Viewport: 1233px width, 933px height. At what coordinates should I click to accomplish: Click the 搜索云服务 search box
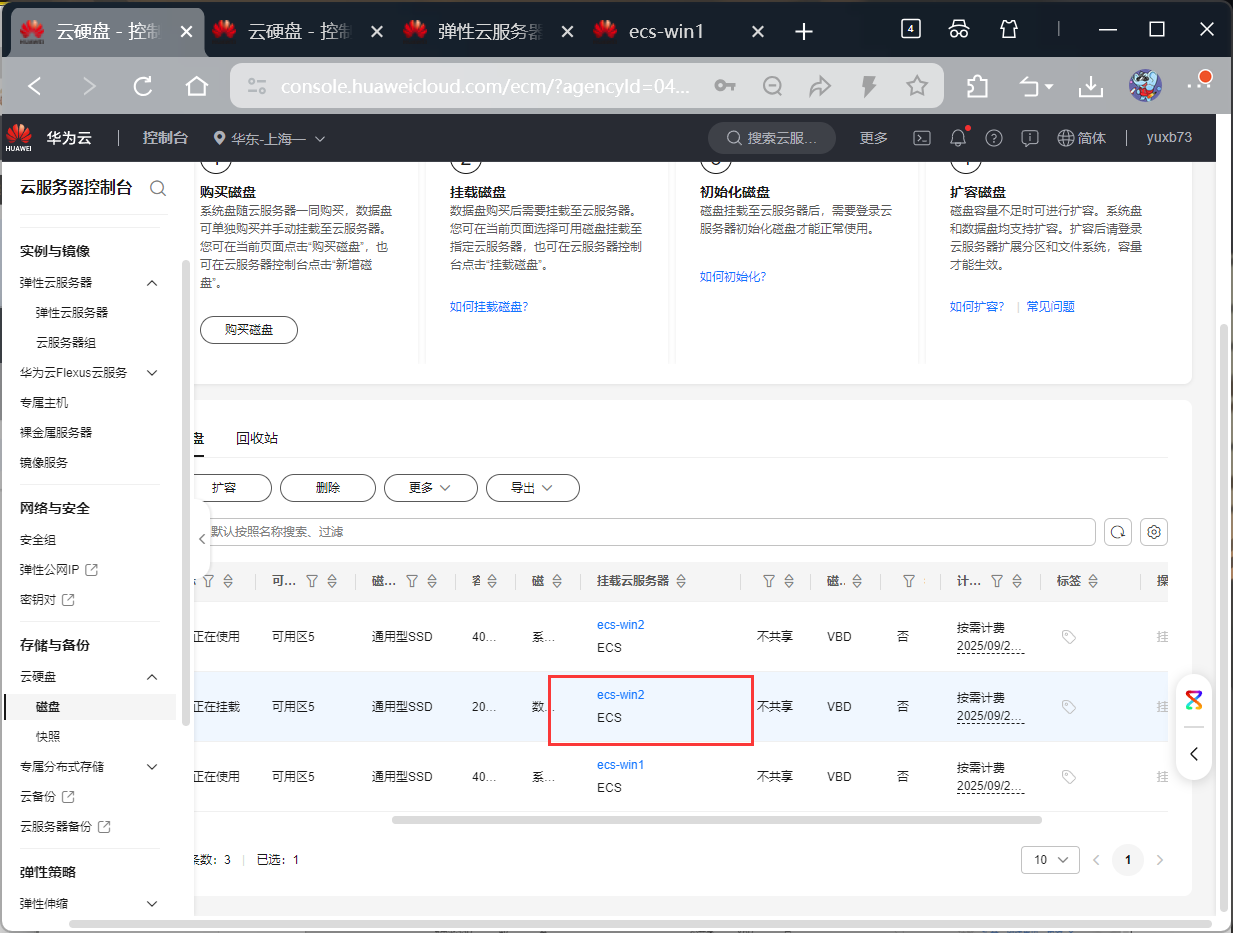pos(772,138)
